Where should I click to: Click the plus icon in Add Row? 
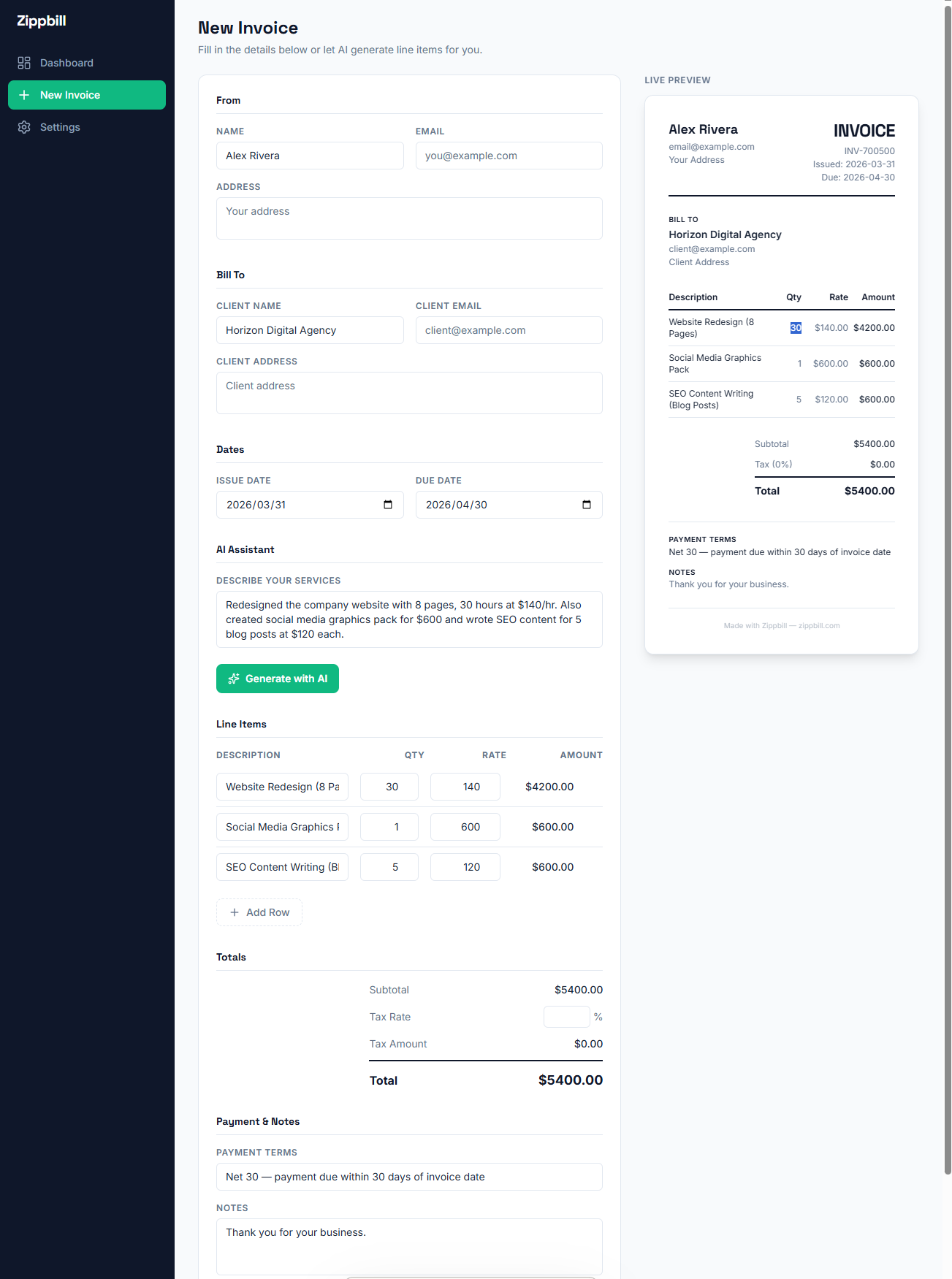click(235, 912)
